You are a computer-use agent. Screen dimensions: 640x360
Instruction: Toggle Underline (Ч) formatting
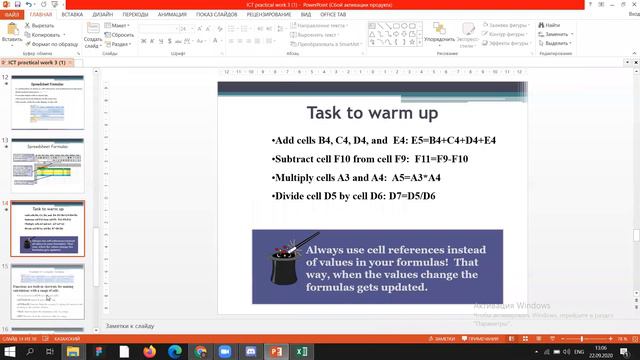tap(161, 41)
